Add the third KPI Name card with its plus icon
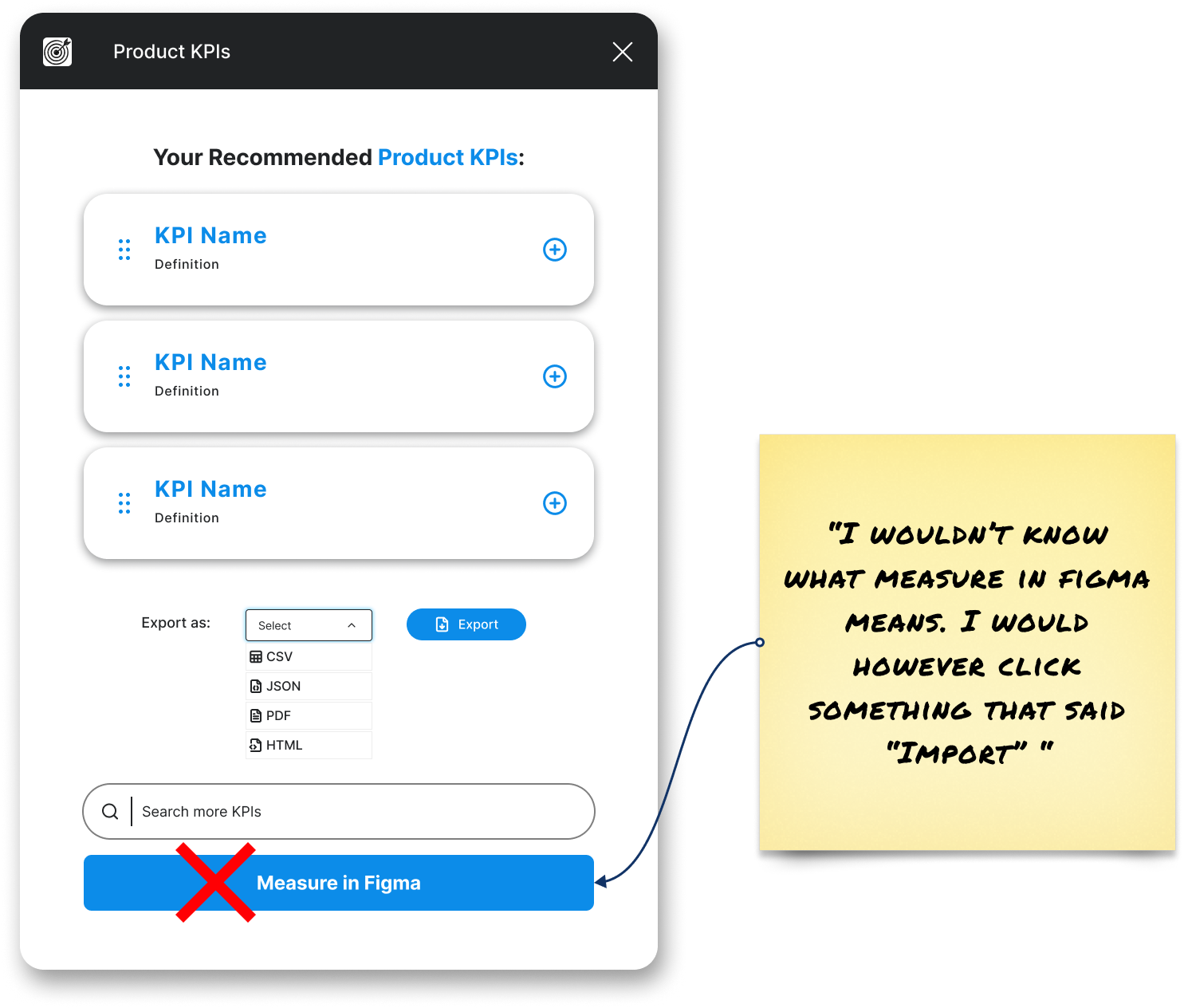 [555, 503]
